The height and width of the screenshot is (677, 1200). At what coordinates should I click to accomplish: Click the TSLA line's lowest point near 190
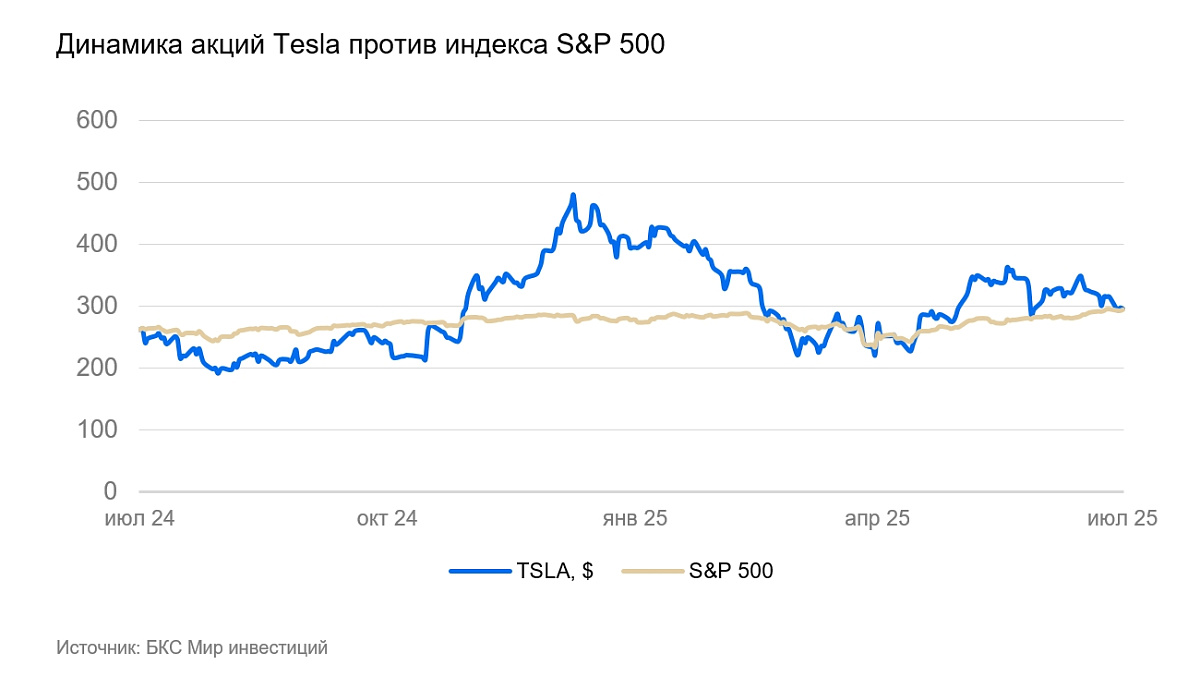[x=217, y=372]
